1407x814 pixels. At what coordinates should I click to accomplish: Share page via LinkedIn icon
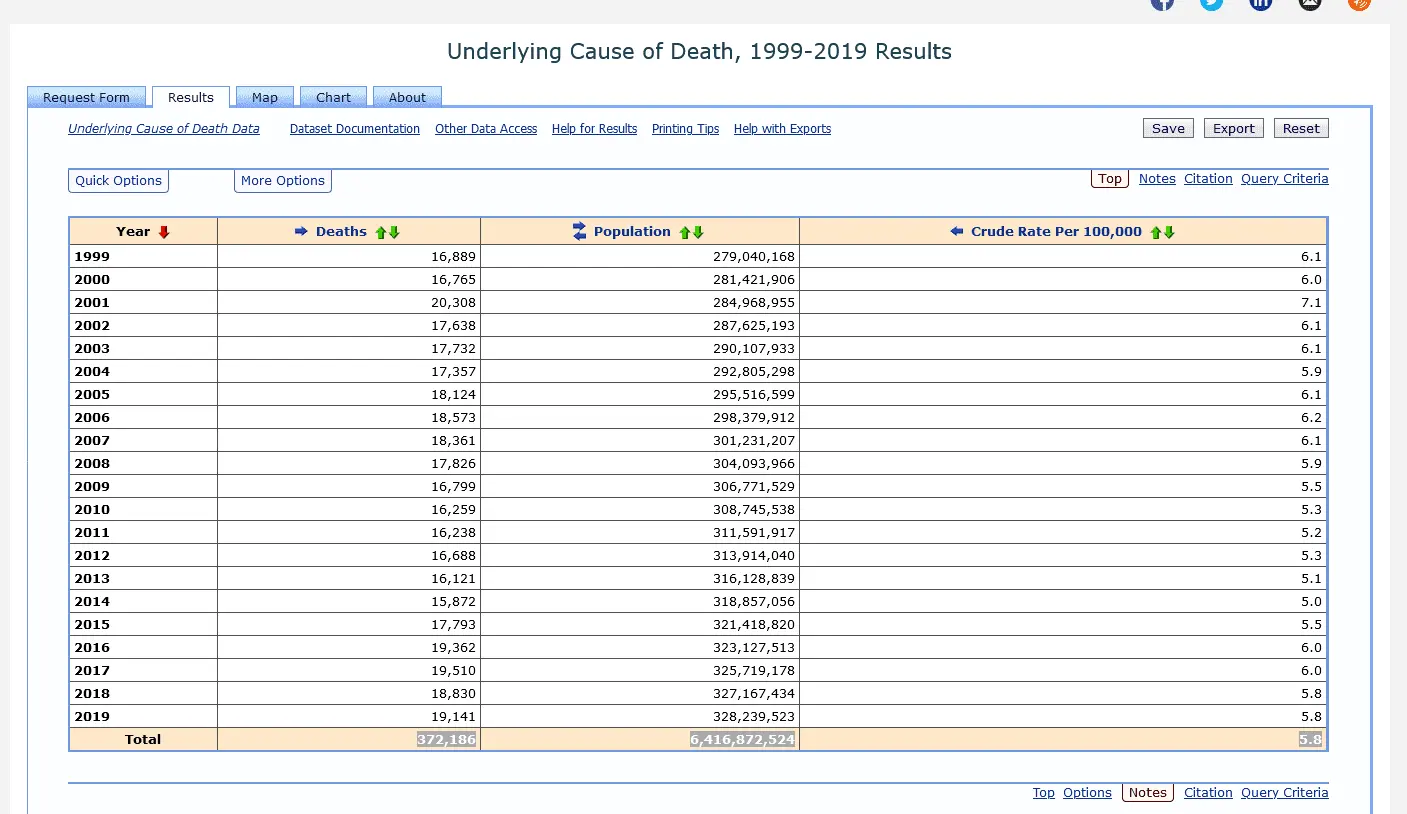1261,3
